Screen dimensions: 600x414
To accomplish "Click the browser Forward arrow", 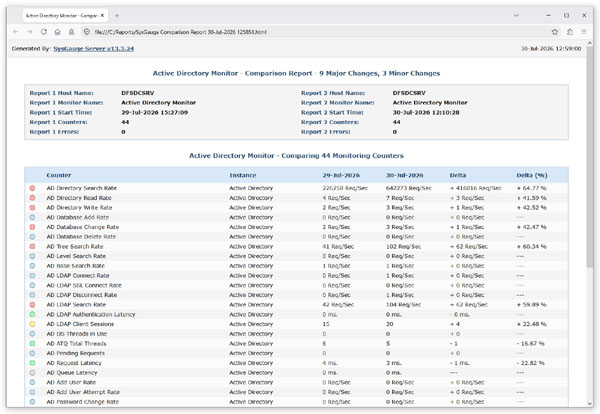I will pos(29,32).
